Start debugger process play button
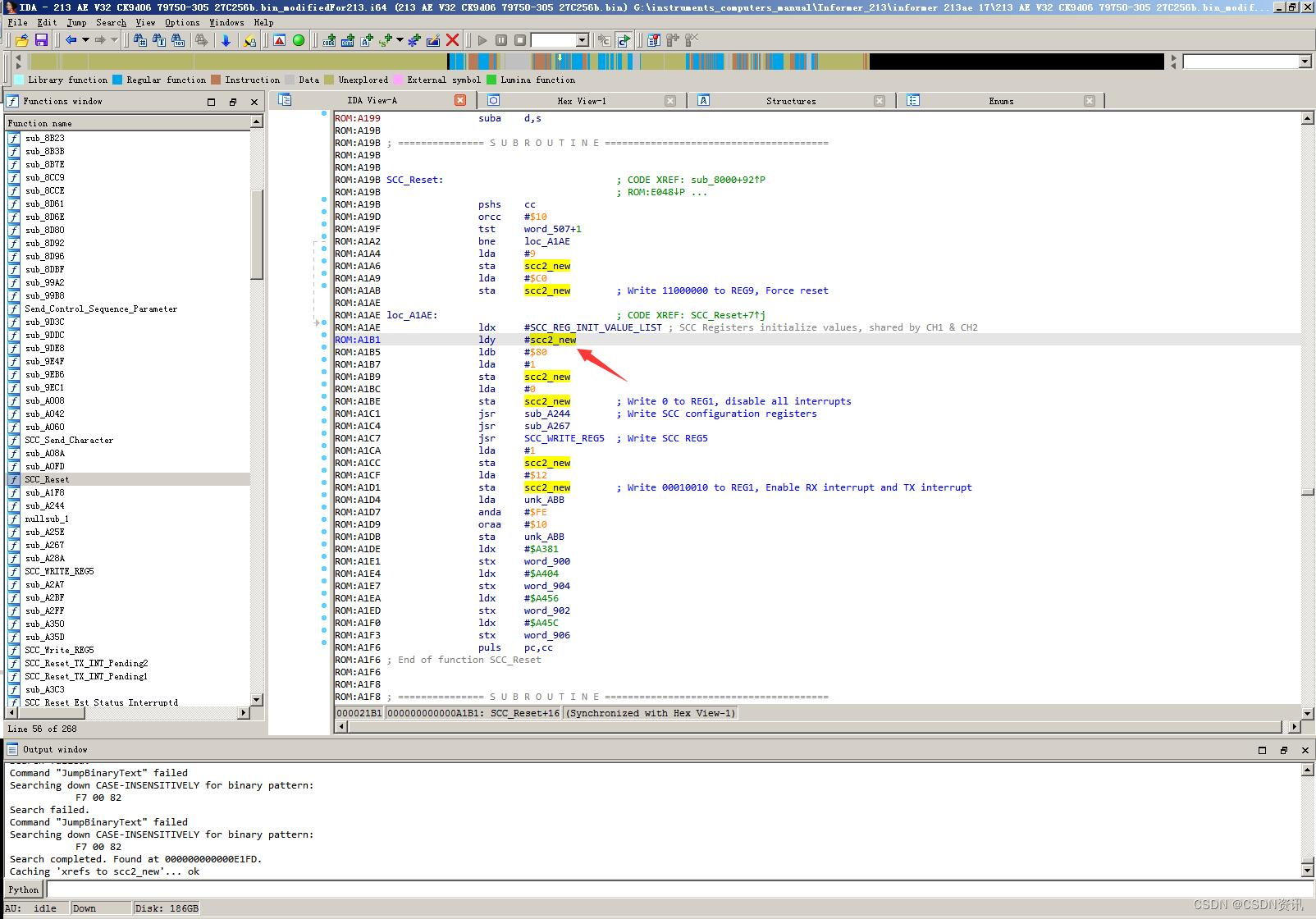1316x919 pixels. point(482,40)
